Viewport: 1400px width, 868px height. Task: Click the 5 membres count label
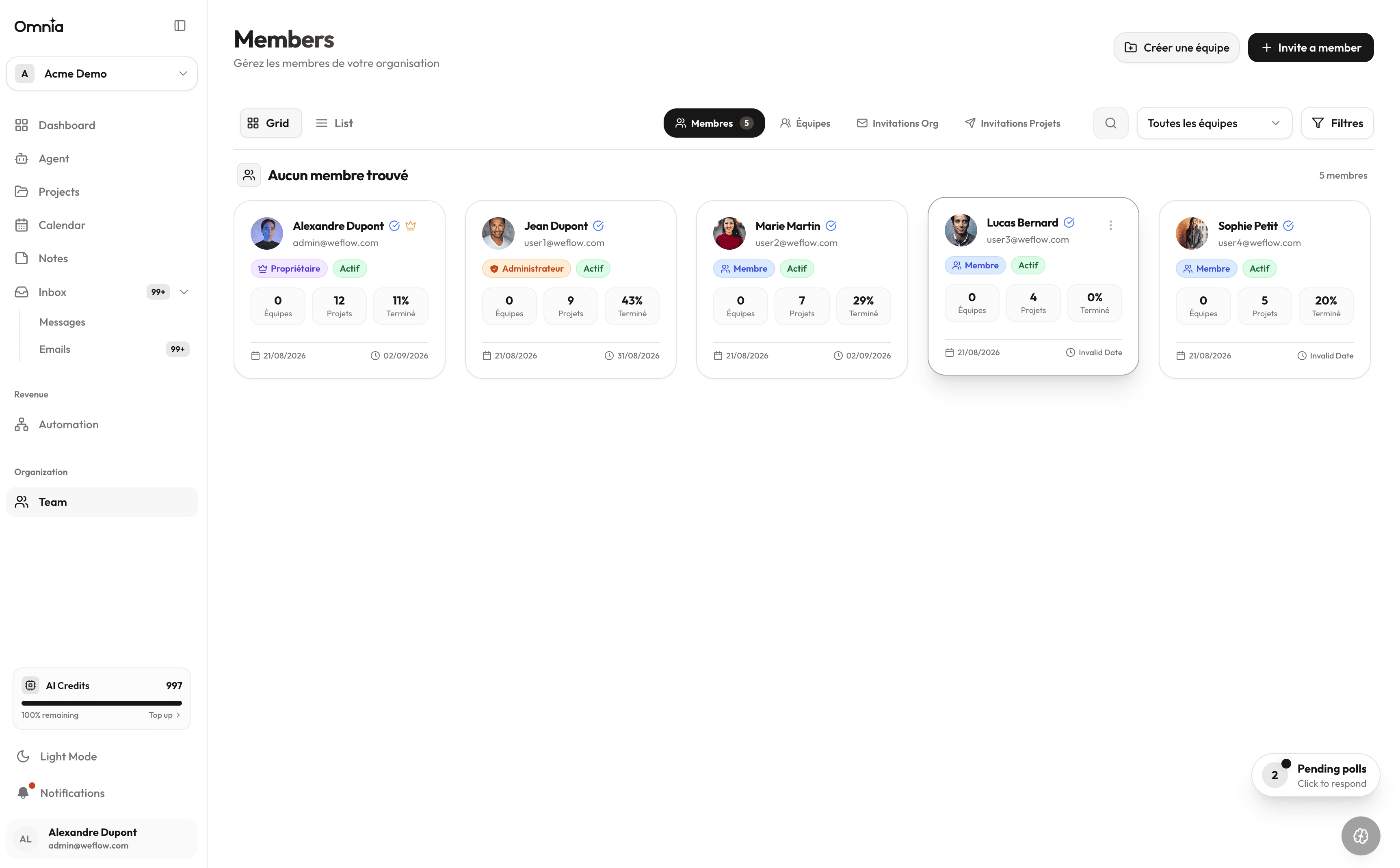point(1343,175)
